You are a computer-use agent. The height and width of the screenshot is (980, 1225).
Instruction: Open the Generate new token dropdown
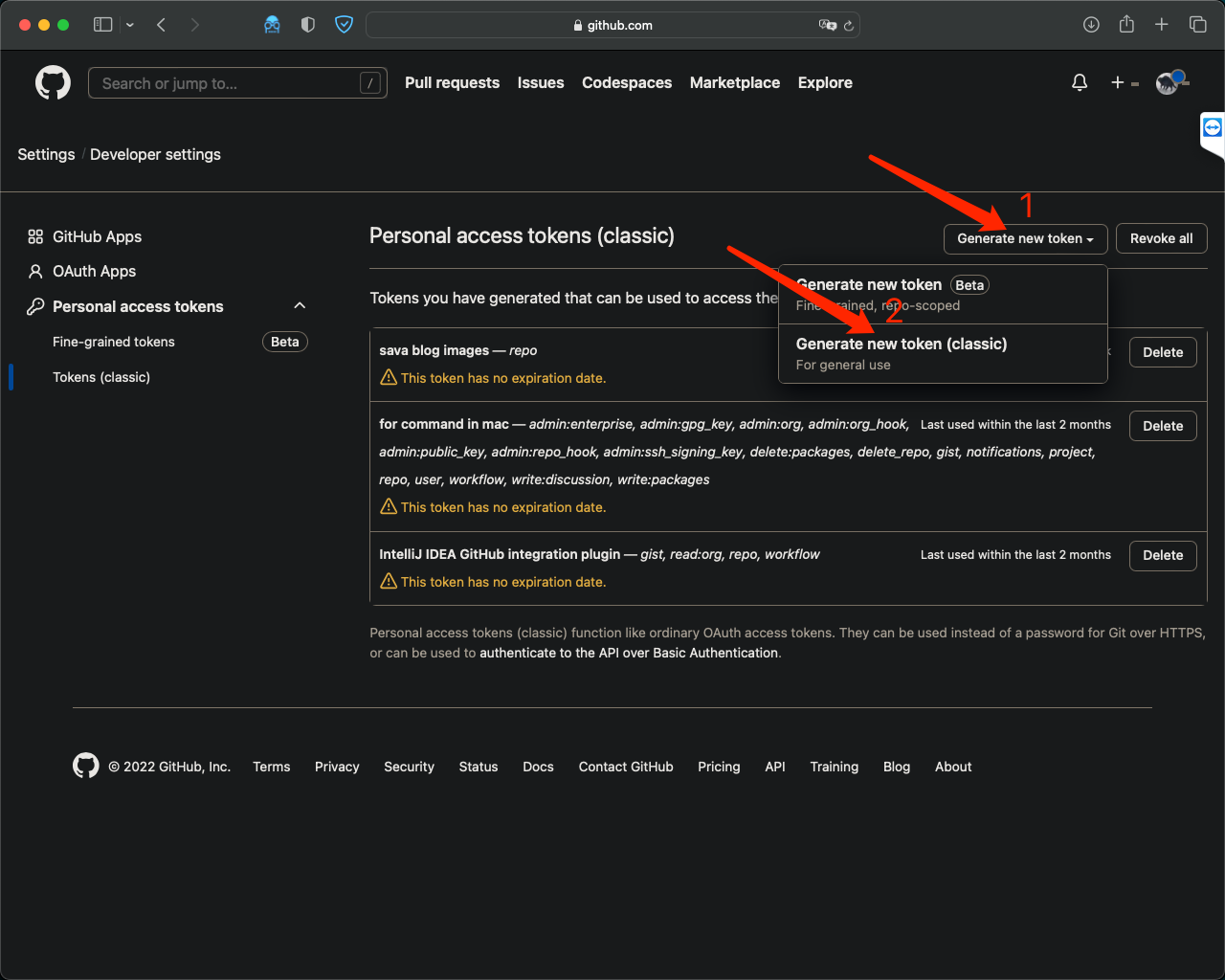point(1025,238)
